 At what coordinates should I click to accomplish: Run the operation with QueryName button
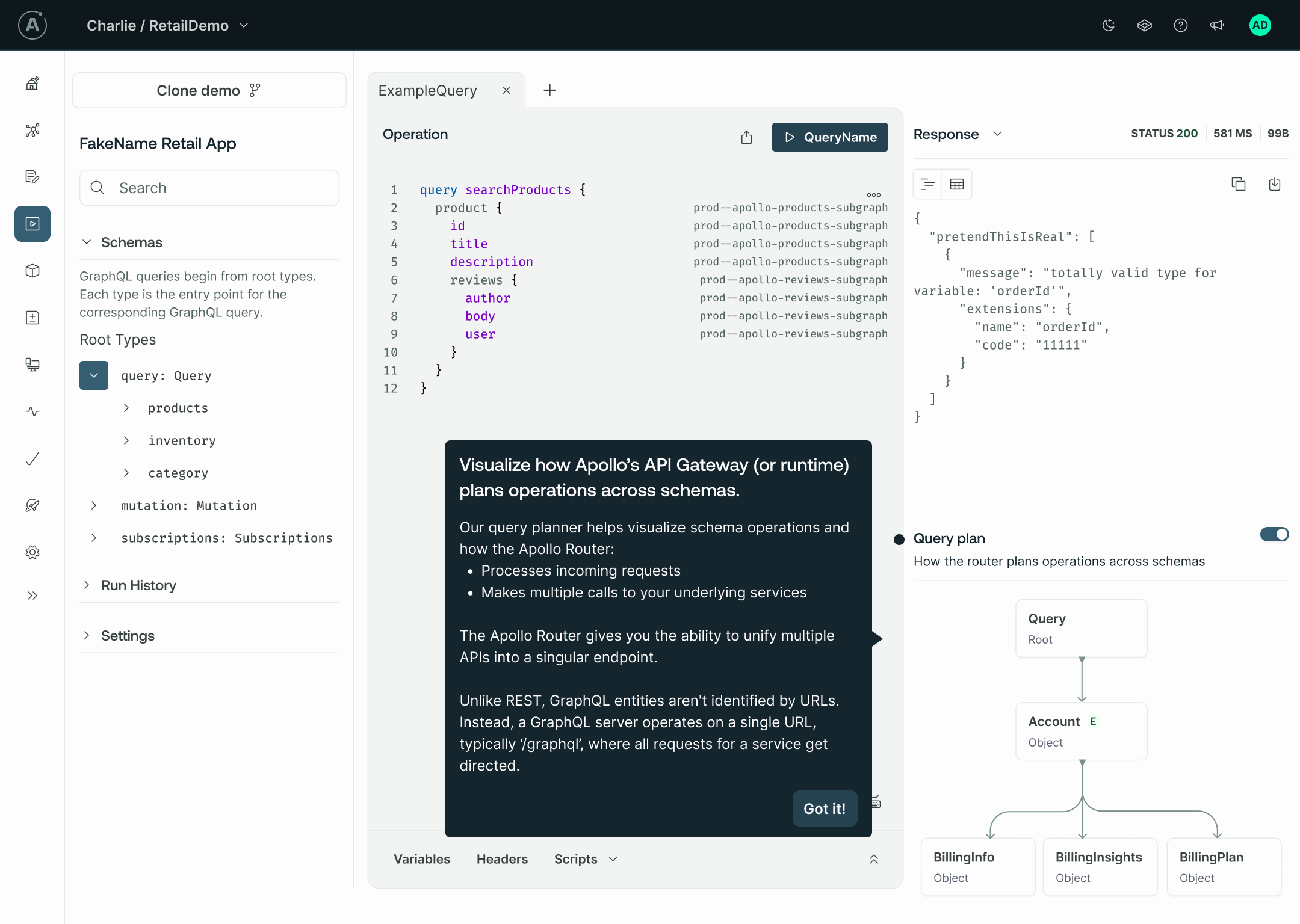(829, 137)
